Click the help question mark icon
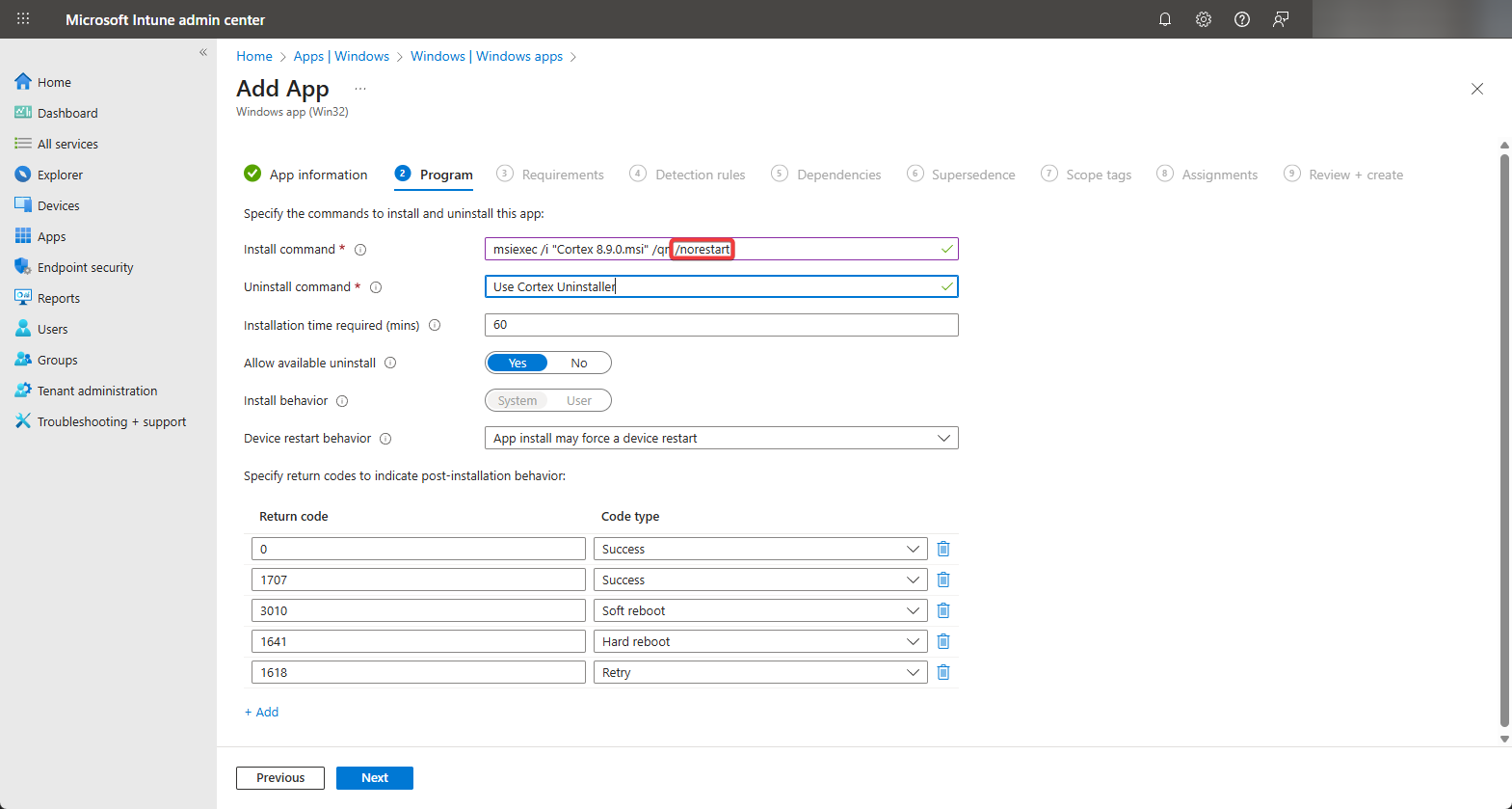 click(x=1242, y=19)
